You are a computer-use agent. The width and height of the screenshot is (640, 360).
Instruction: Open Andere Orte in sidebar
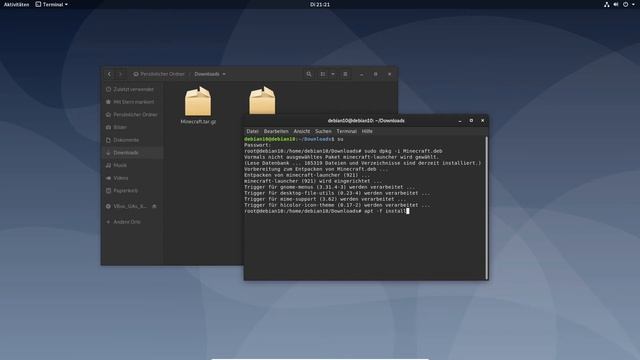(133, 222)
